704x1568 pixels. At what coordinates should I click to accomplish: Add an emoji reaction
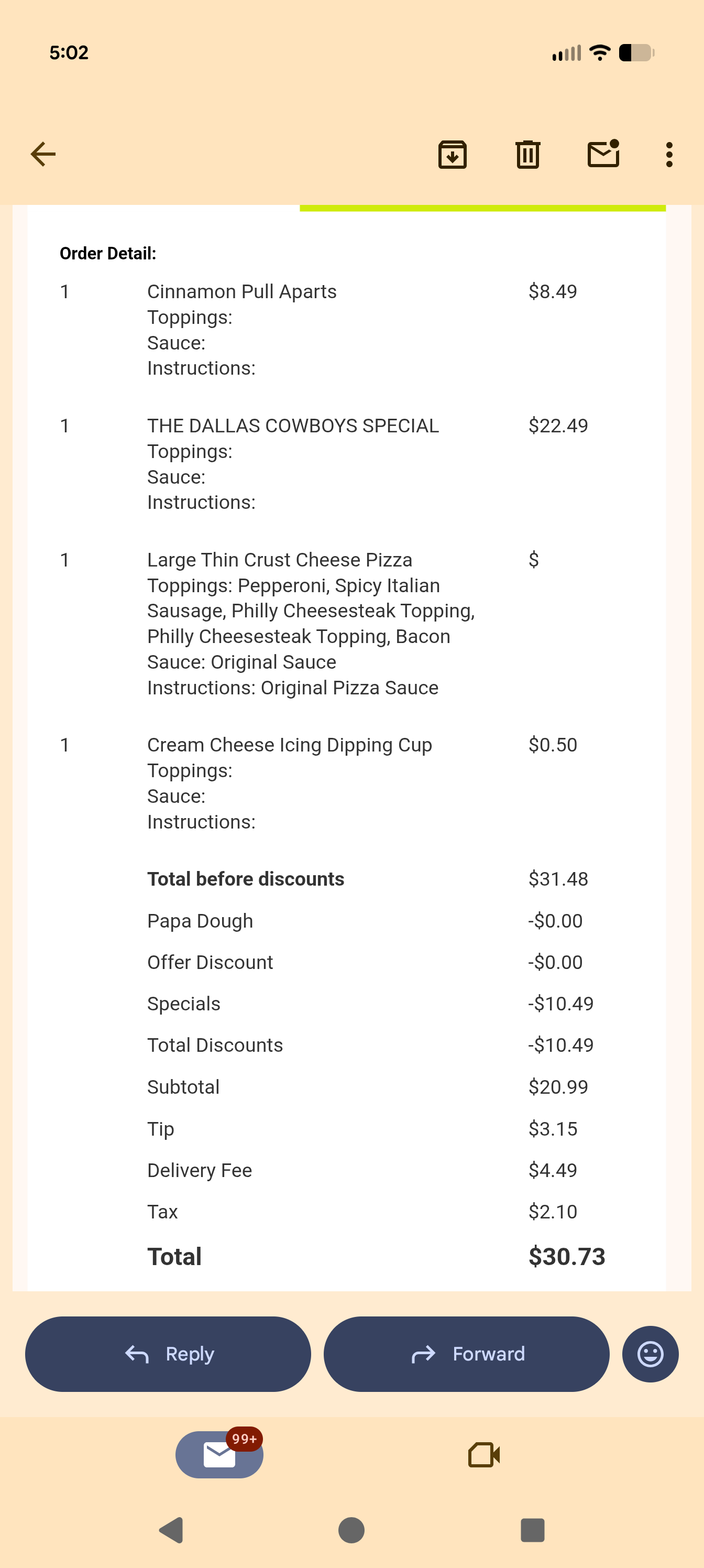[x=650, y=1354]
